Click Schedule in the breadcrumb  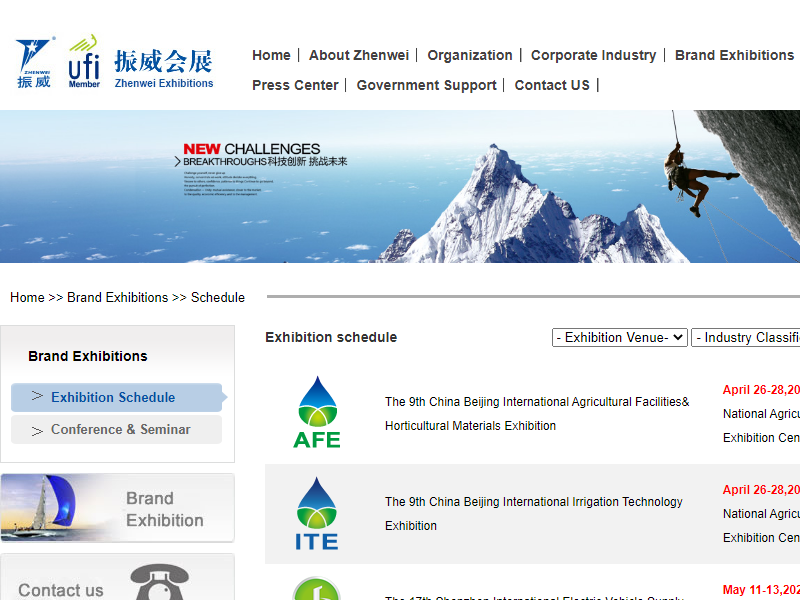218,297
